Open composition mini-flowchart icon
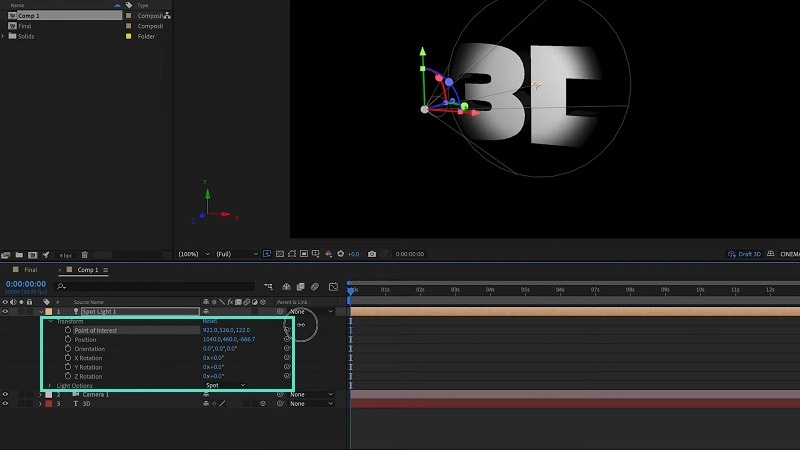This screenshot has width=800, height=450. click(x=268, y=287)
